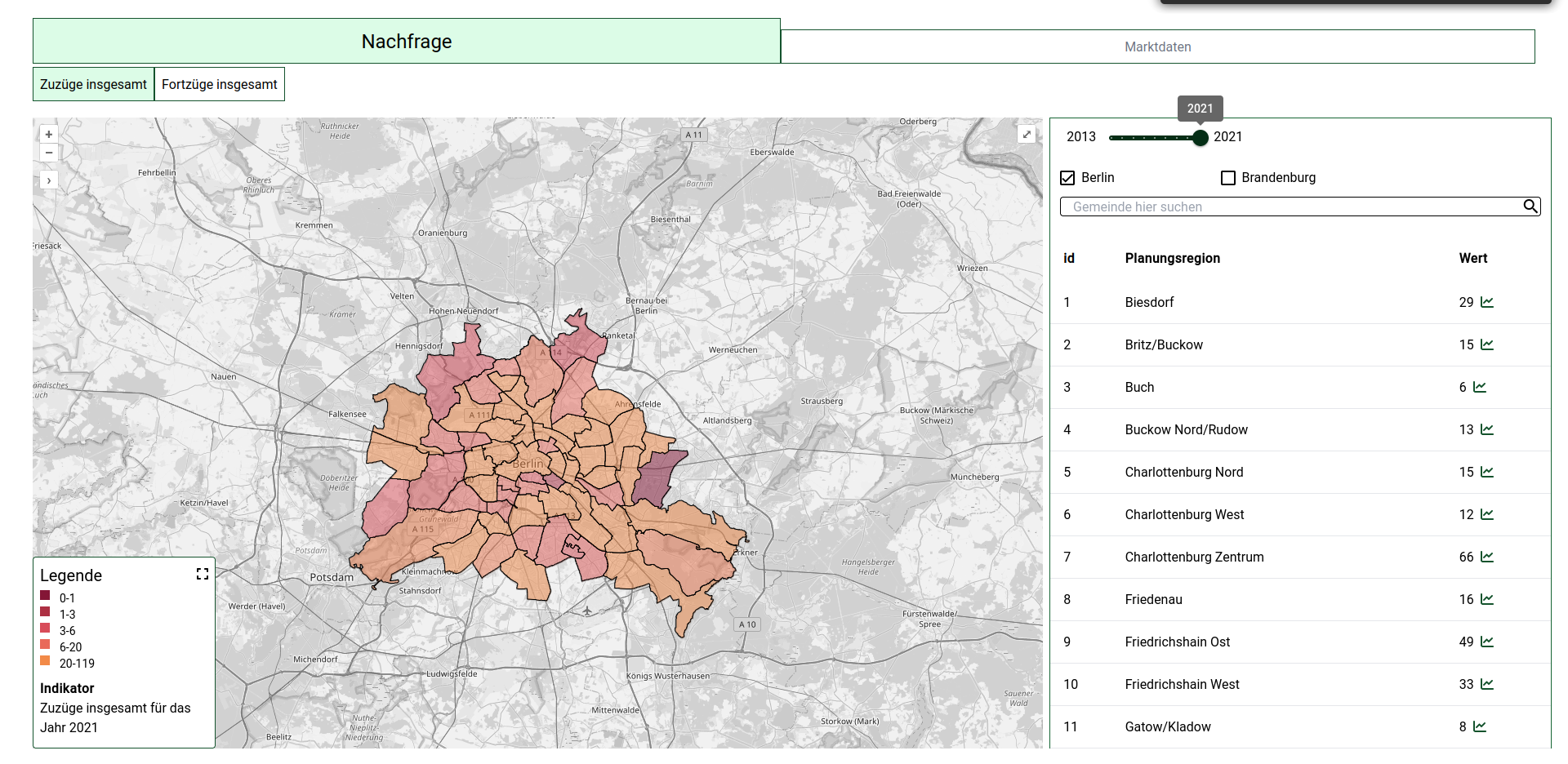The image size is (1568, 764).
Task: Expand the map sidebar arrow button
Action: (49, 180)
